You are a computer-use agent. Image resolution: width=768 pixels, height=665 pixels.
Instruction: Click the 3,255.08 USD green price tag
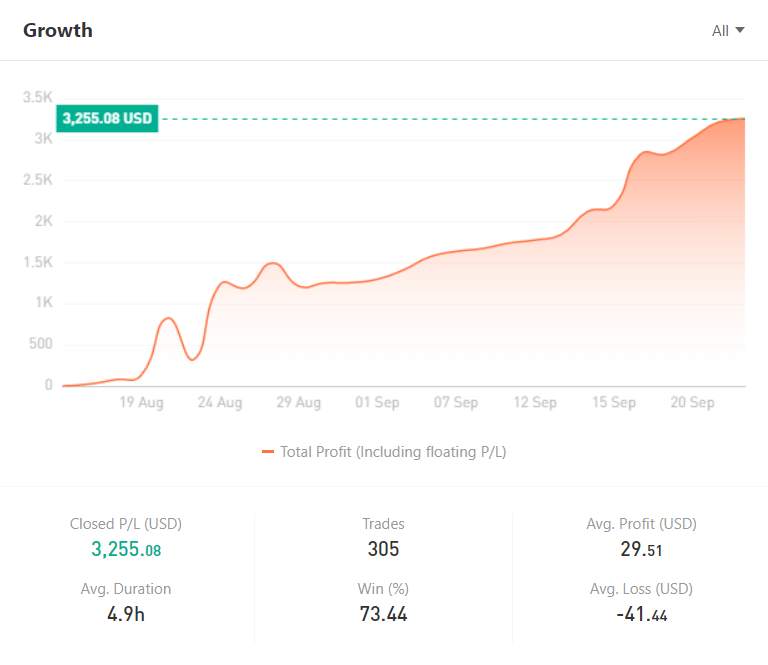click(107, 119)
